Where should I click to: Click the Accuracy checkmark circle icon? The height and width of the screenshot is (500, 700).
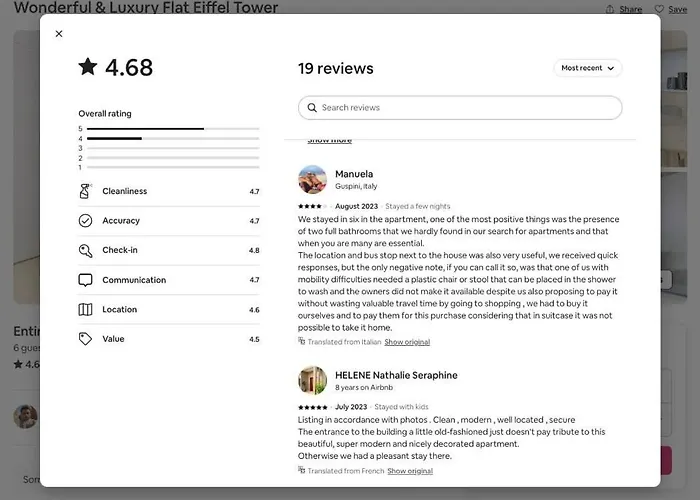(85, 221)
